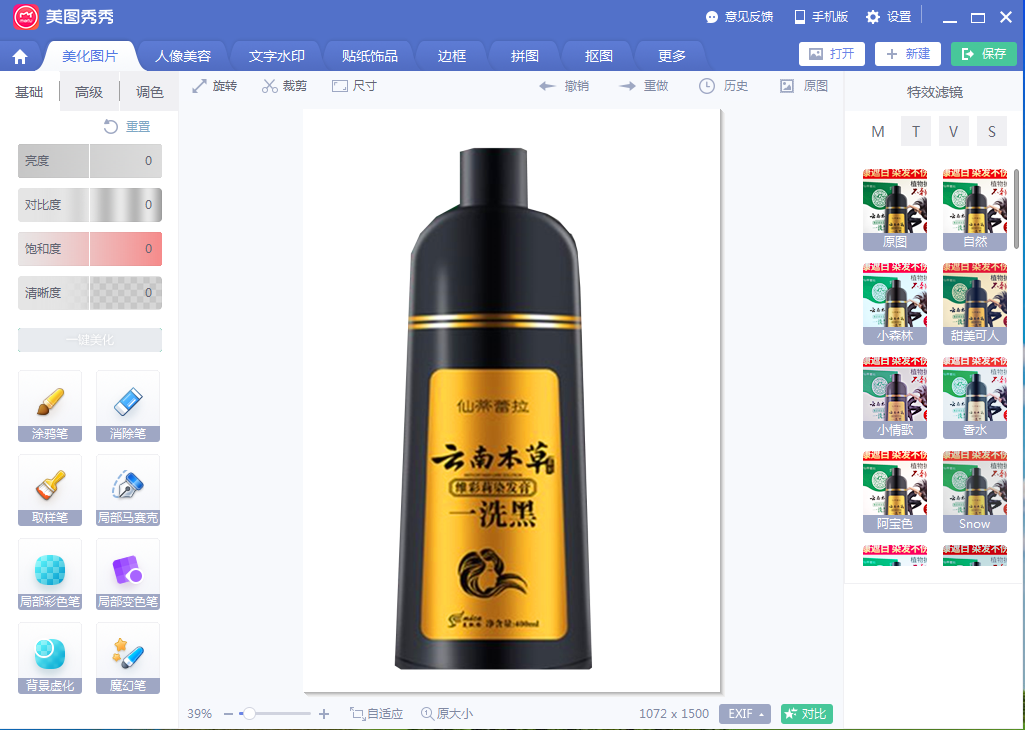Apply 小森林 filter thumbnail
Screen dimensions: 1025x730
click(x=895, y=303)
